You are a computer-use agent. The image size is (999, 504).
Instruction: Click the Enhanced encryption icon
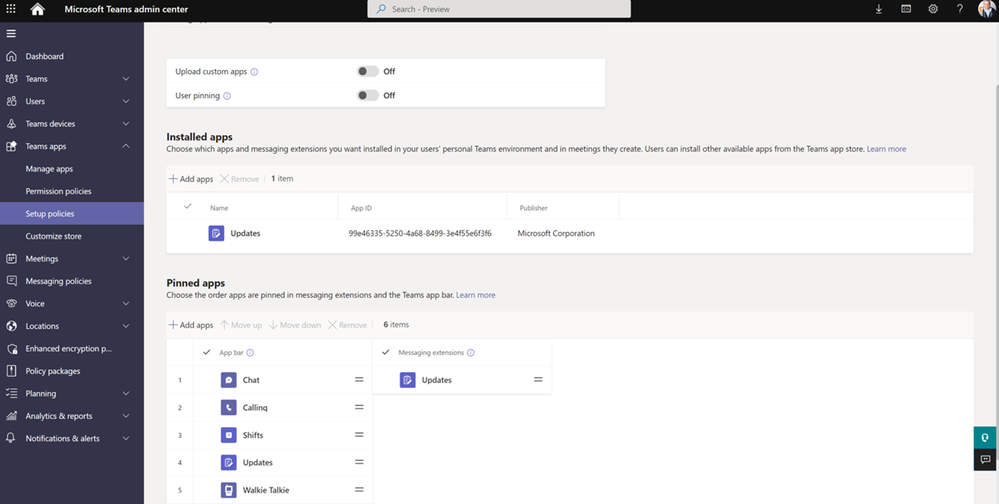(x=11, y=349)
